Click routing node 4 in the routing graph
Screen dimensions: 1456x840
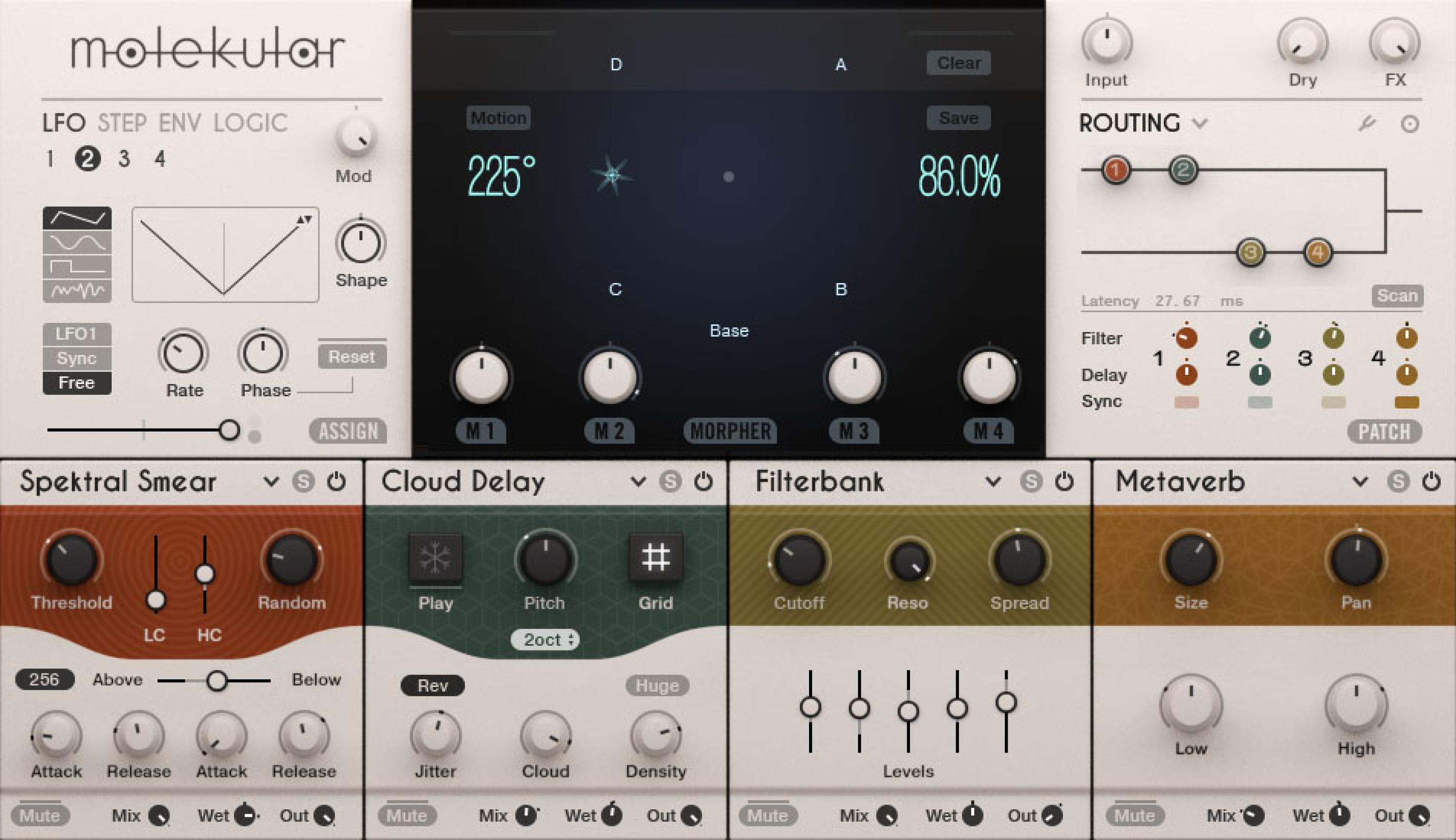tap(1318, 252)
